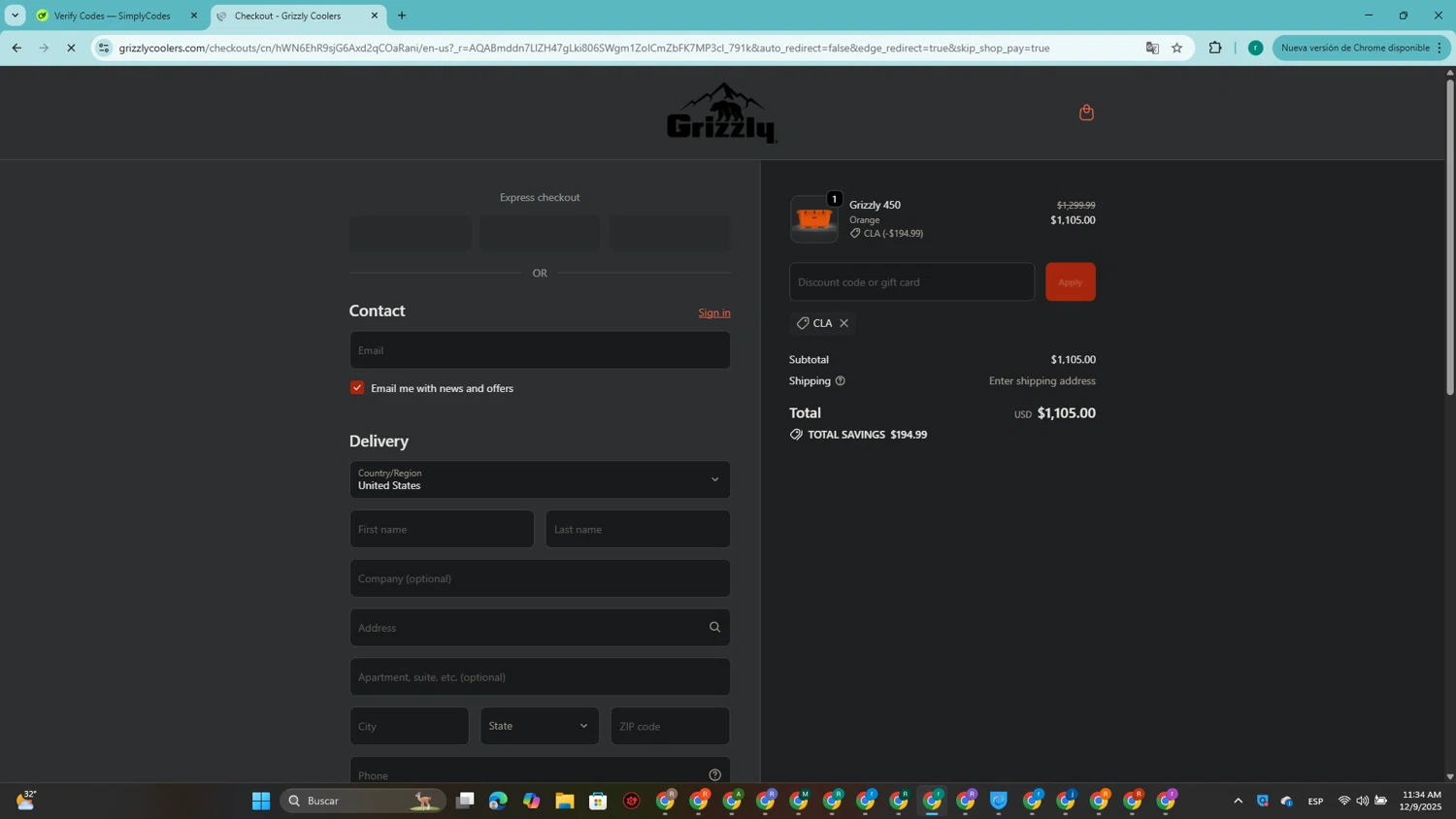Open the shopping bag cart icon
The height and width of the screenshot is (819, 1456).
1086,113
